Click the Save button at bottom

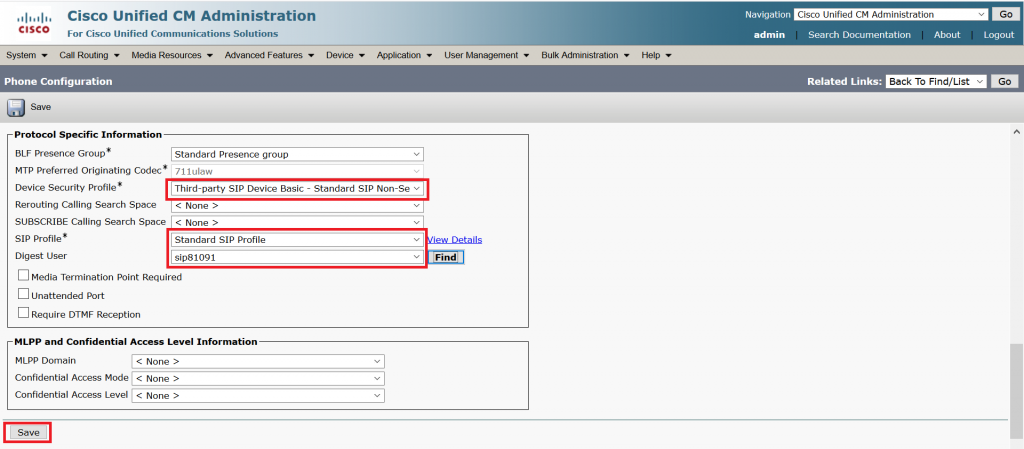click(28, 432)
